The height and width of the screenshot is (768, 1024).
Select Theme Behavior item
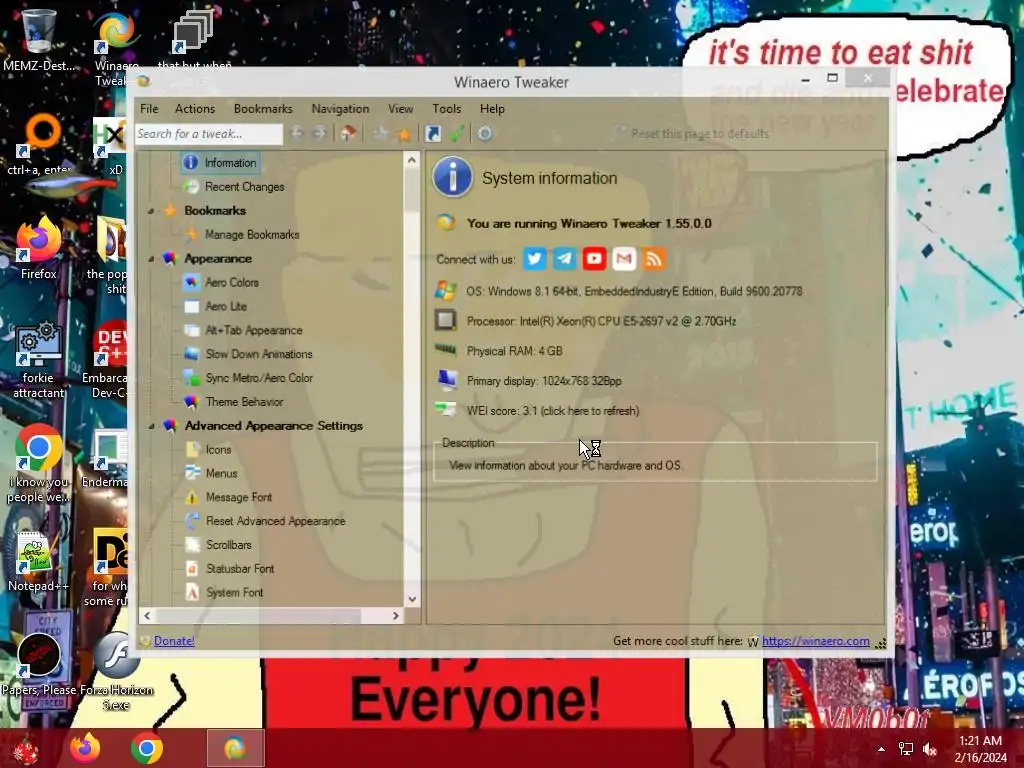244,402
